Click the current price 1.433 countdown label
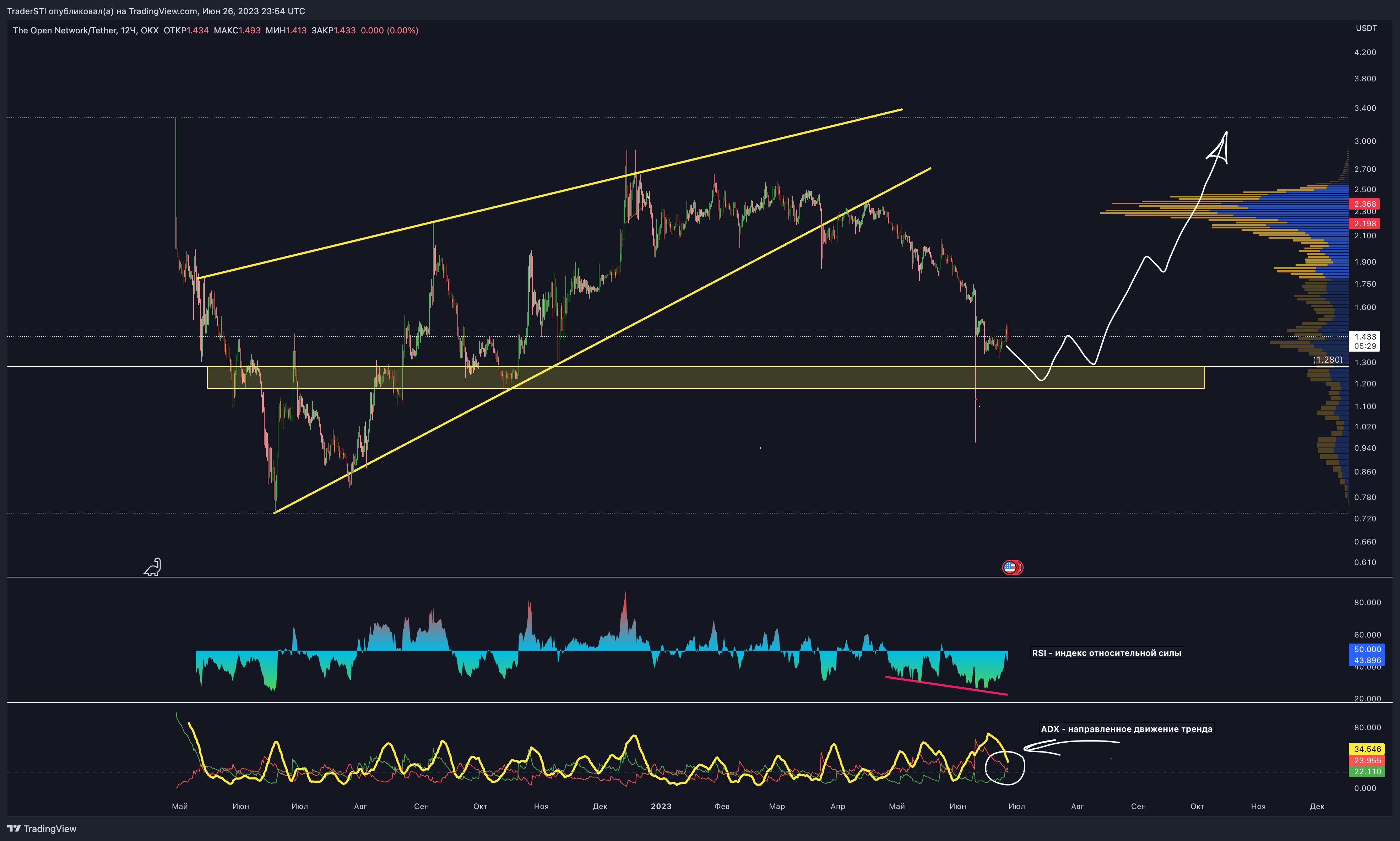 [1364, 341]
